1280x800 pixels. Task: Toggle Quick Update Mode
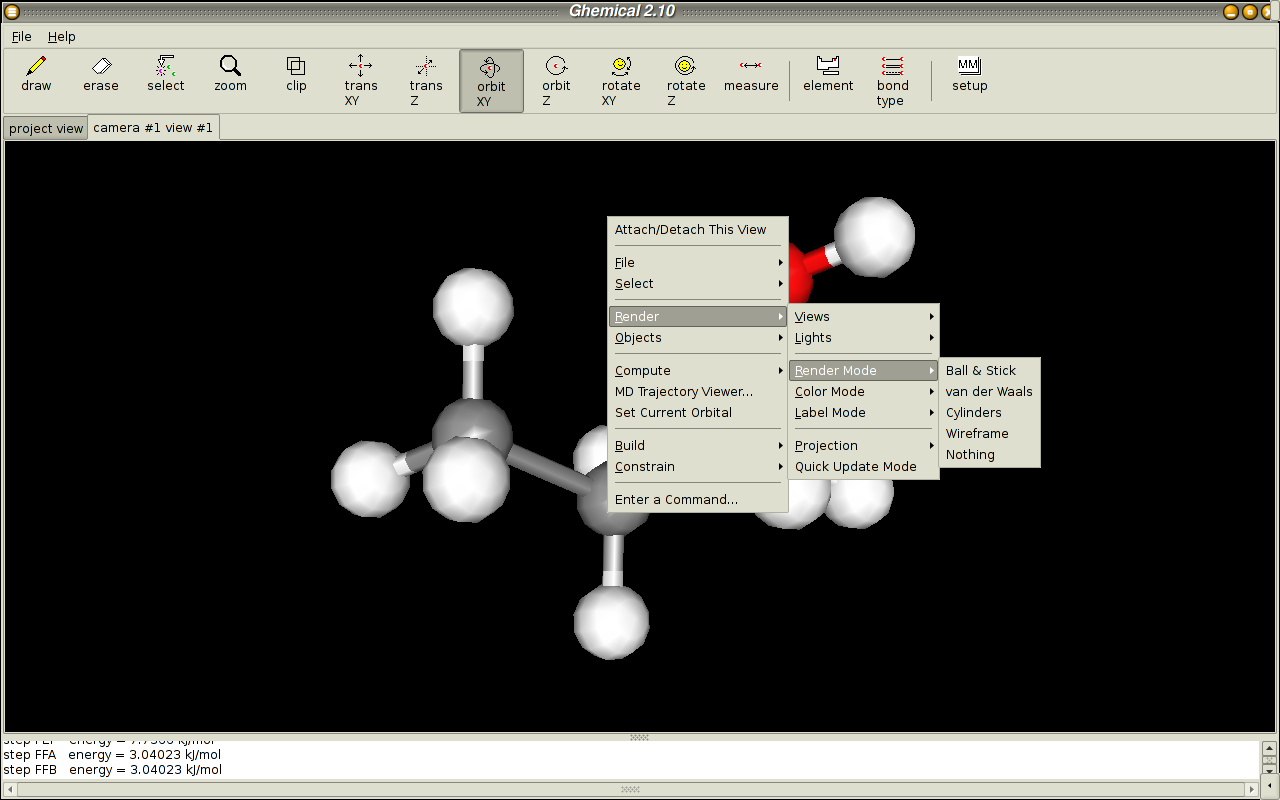(856, 467)
